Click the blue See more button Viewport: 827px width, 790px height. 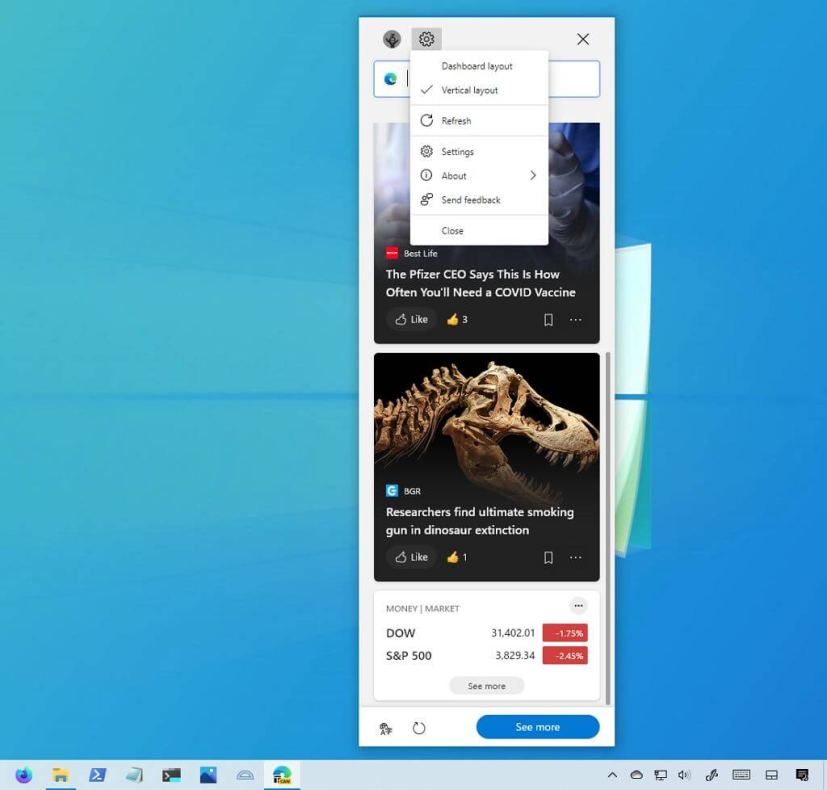537,727
